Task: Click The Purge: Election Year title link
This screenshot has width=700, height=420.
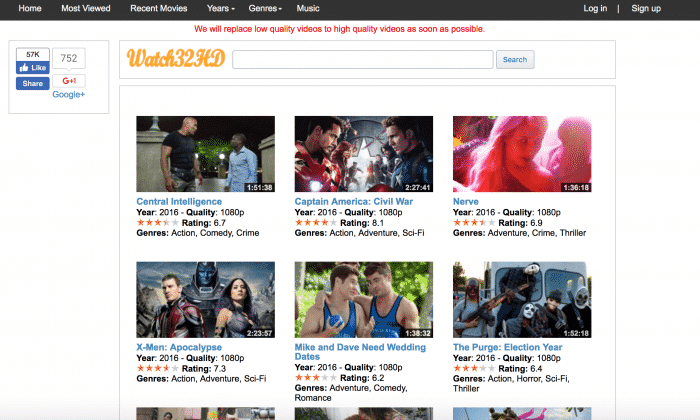Action: (x=508, y=347)
